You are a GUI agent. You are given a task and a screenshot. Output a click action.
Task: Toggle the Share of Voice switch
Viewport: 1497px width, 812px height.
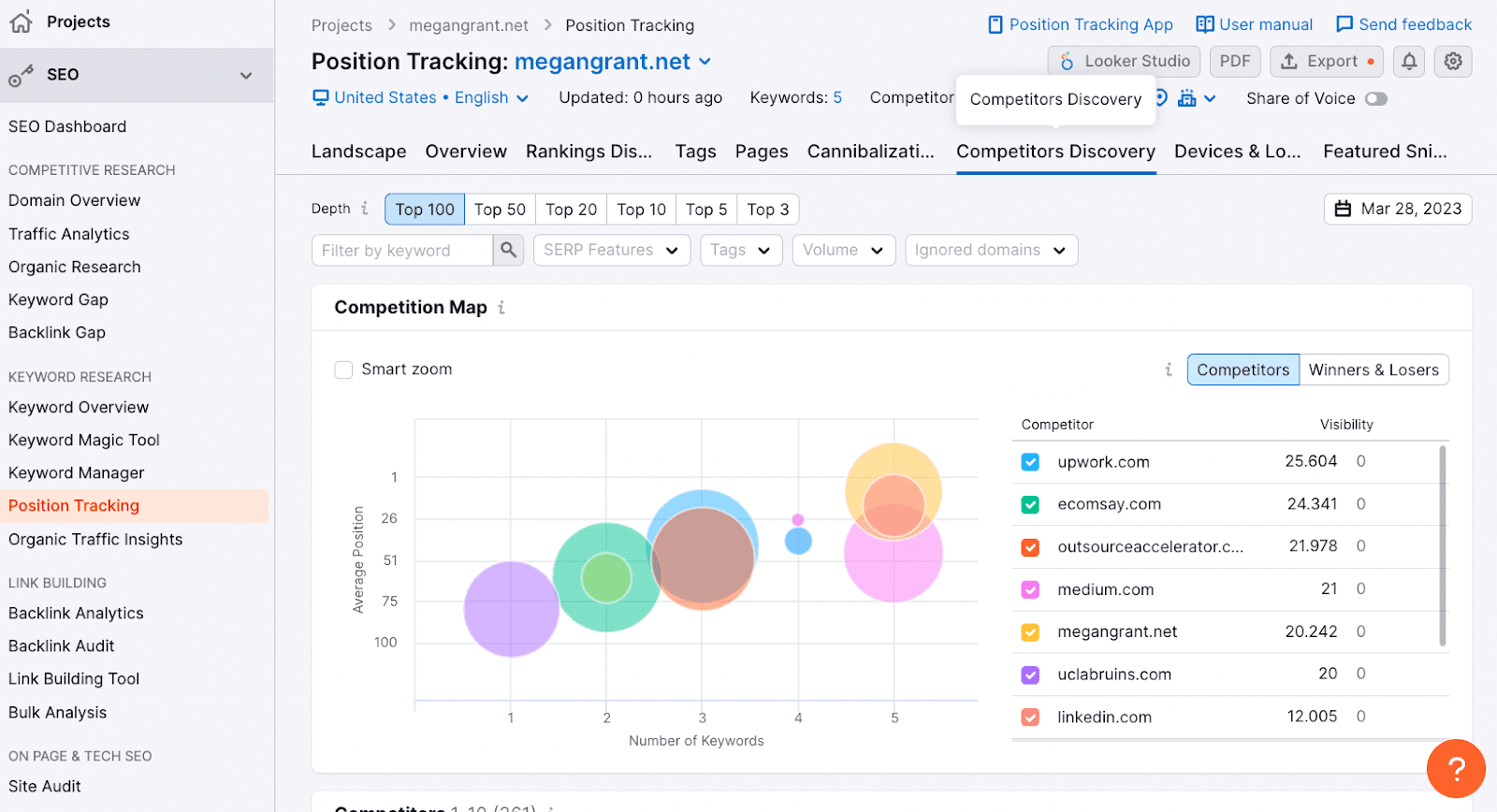click(x=1375, y=98)
